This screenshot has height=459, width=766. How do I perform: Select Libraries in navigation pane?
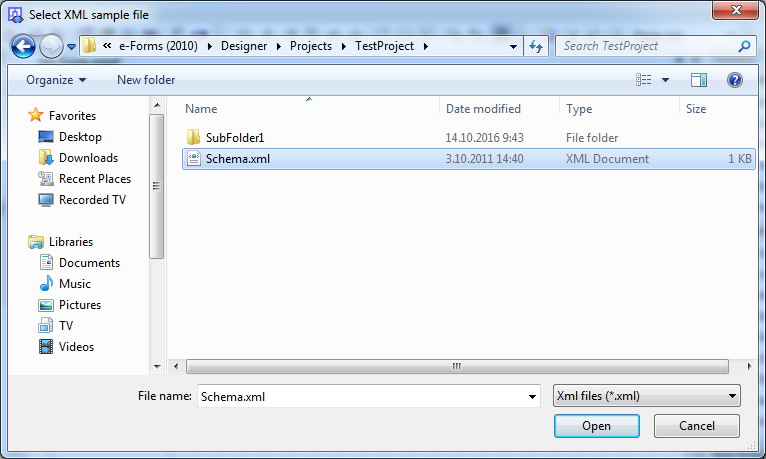(71, 242)
